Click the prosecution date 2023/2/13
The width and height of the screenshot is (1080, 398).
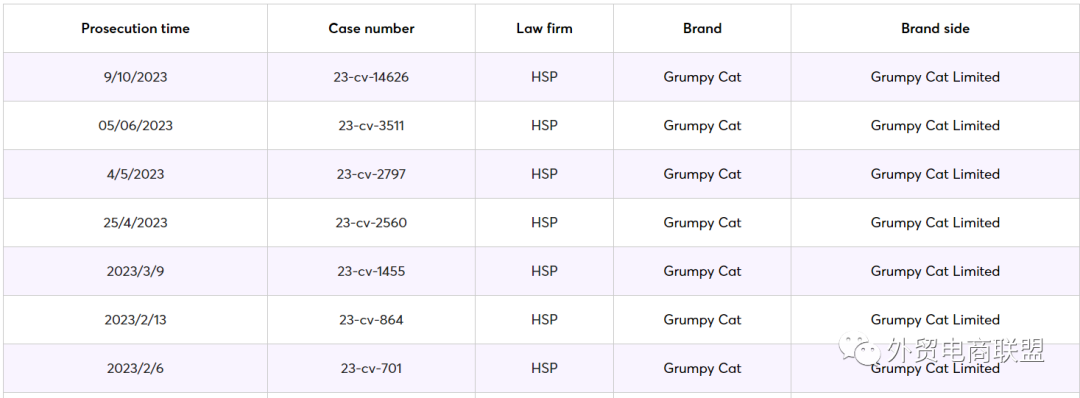tap(135, 320)
